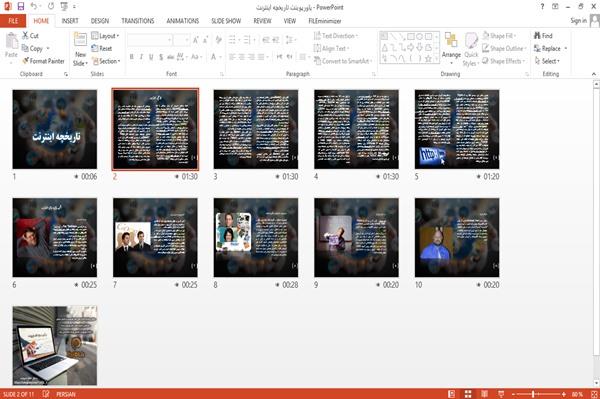This screenshot has height=399, width=600.
Task: Open the FILEminimizer tab
Action: click(324, 21)
